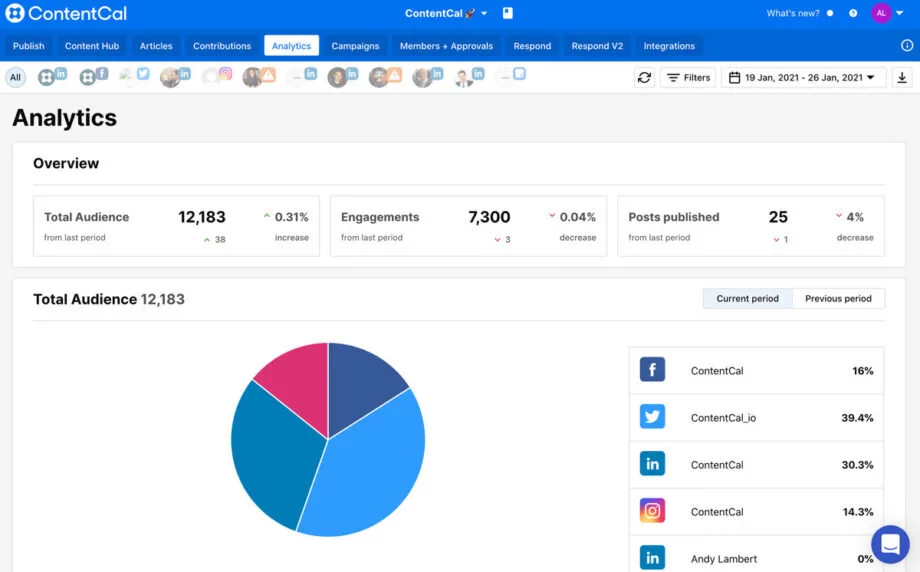This screenshot has width=920, height=572.
Task: Click the What's new notification dot
Action: tap(830, 13)
